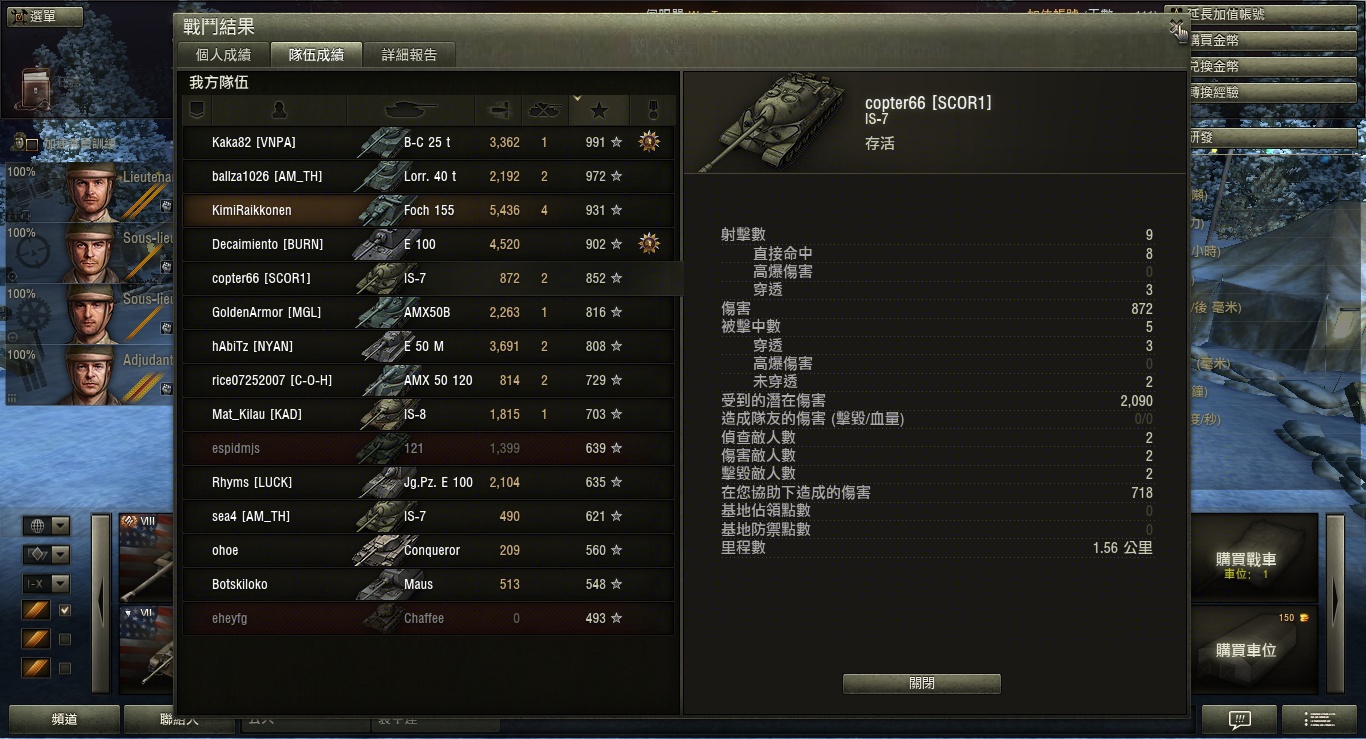Sort team list by experience star icon
Screen dimensions: 1366x739
598,109
